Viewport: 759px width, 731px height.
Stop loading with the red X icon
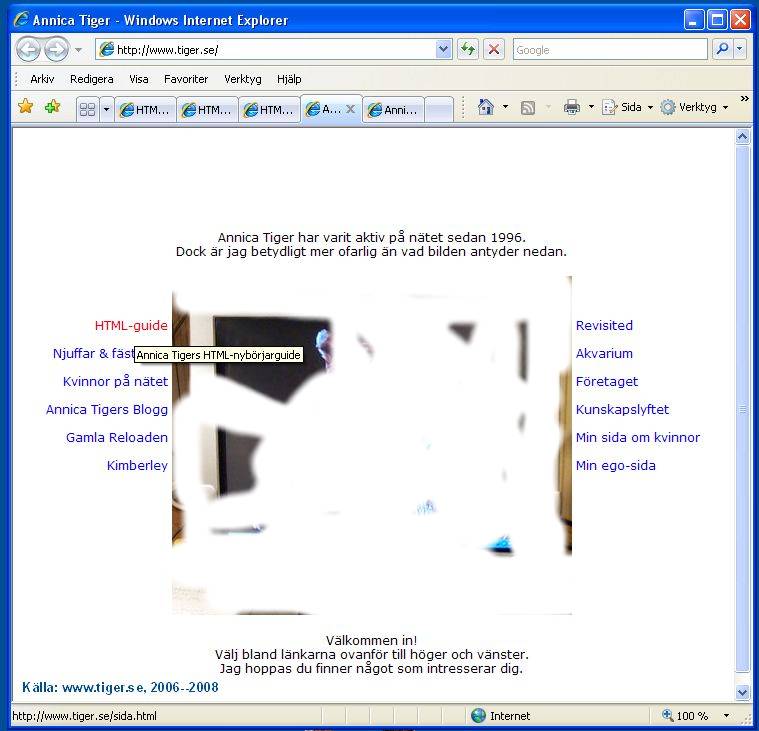(x=494, y=49)
